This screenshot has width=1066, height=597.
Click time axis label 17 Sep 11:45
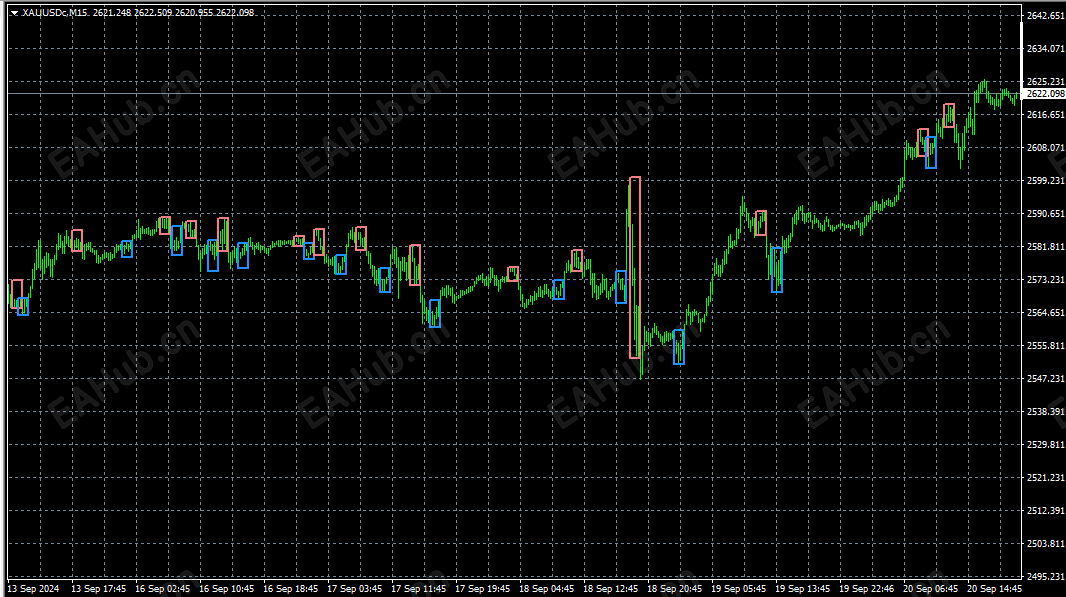pyautogui.click(x=418, y=589)
